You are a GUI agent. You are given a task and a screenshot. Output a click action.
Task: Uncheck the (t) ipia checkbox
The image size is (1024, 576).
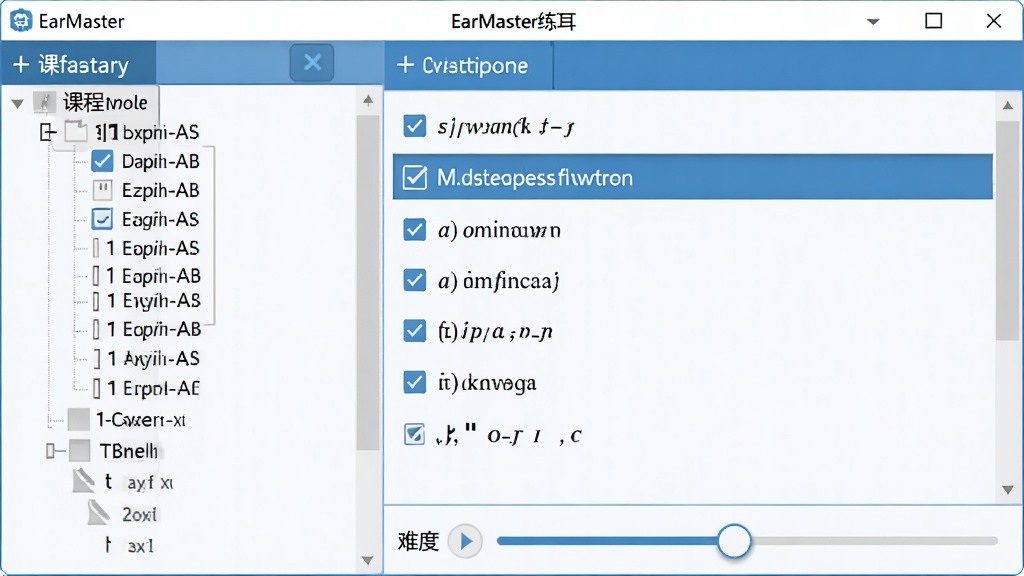click(415, 331)
